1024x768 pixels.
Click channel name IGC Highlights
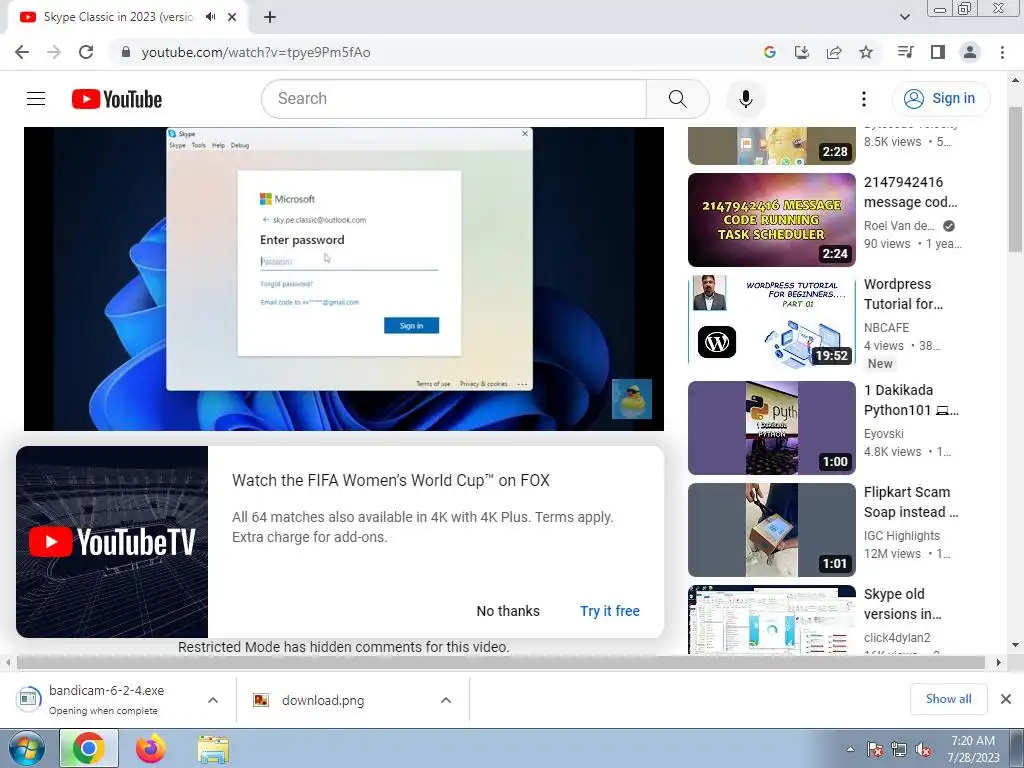click(x=902, y=536)
